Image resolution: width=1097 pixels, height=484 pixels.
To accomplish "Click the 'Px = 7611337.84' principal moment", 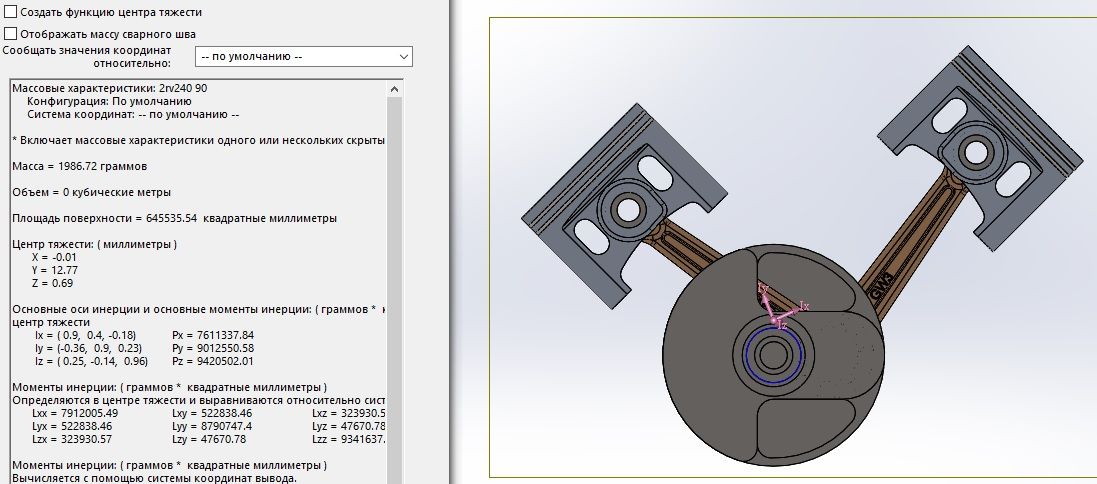I will [x=213, y=335].
